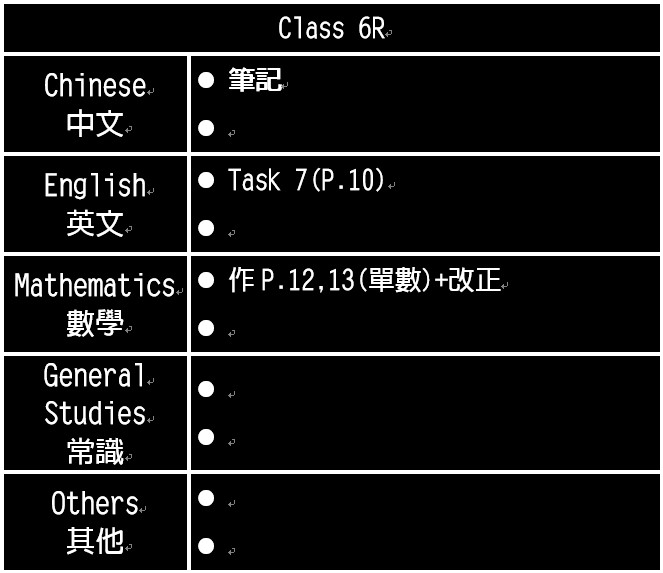663x573 pixels.
Task: Select the Chinese 中文 subject cell
Action: pos(96,104)
